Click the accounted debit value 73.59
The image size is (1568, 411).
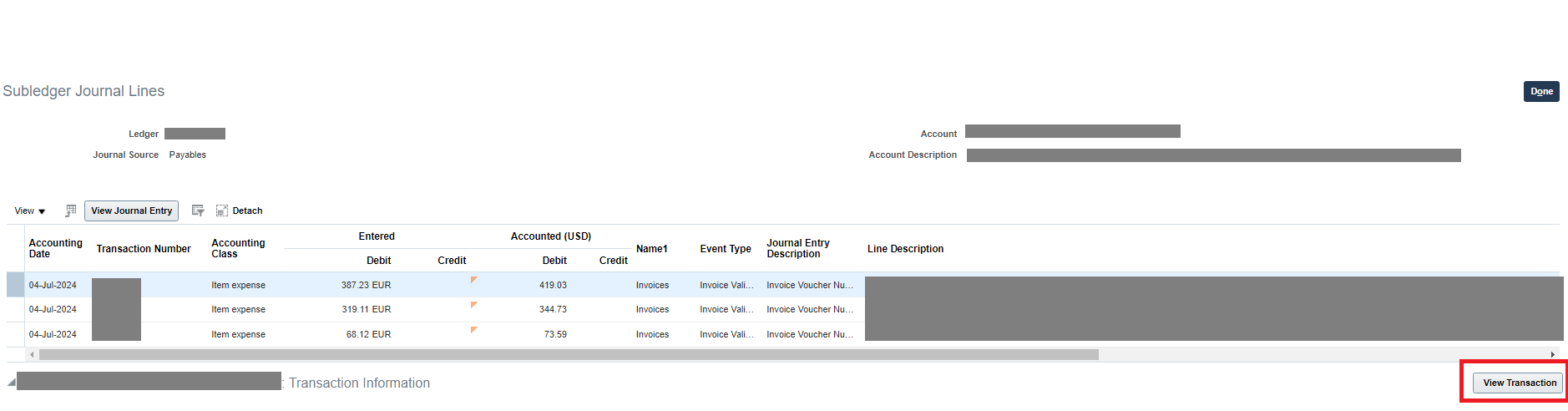(x=555, y=334)
